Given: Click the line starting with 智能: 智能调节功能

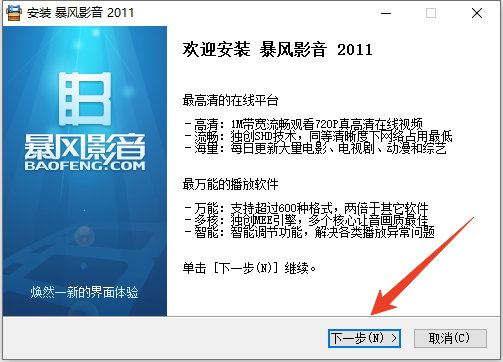Looking at the screenshot, I should (x=309, y=232).
